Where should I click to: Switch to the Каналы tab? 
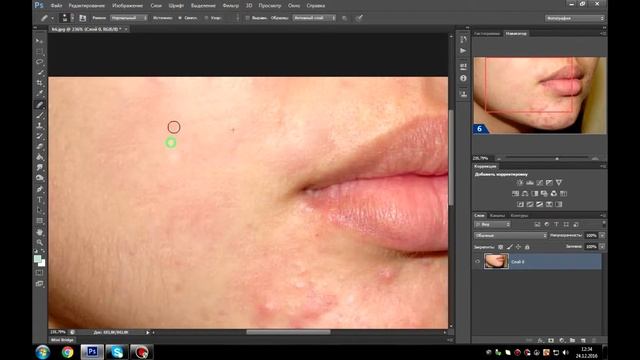point(497,216)
